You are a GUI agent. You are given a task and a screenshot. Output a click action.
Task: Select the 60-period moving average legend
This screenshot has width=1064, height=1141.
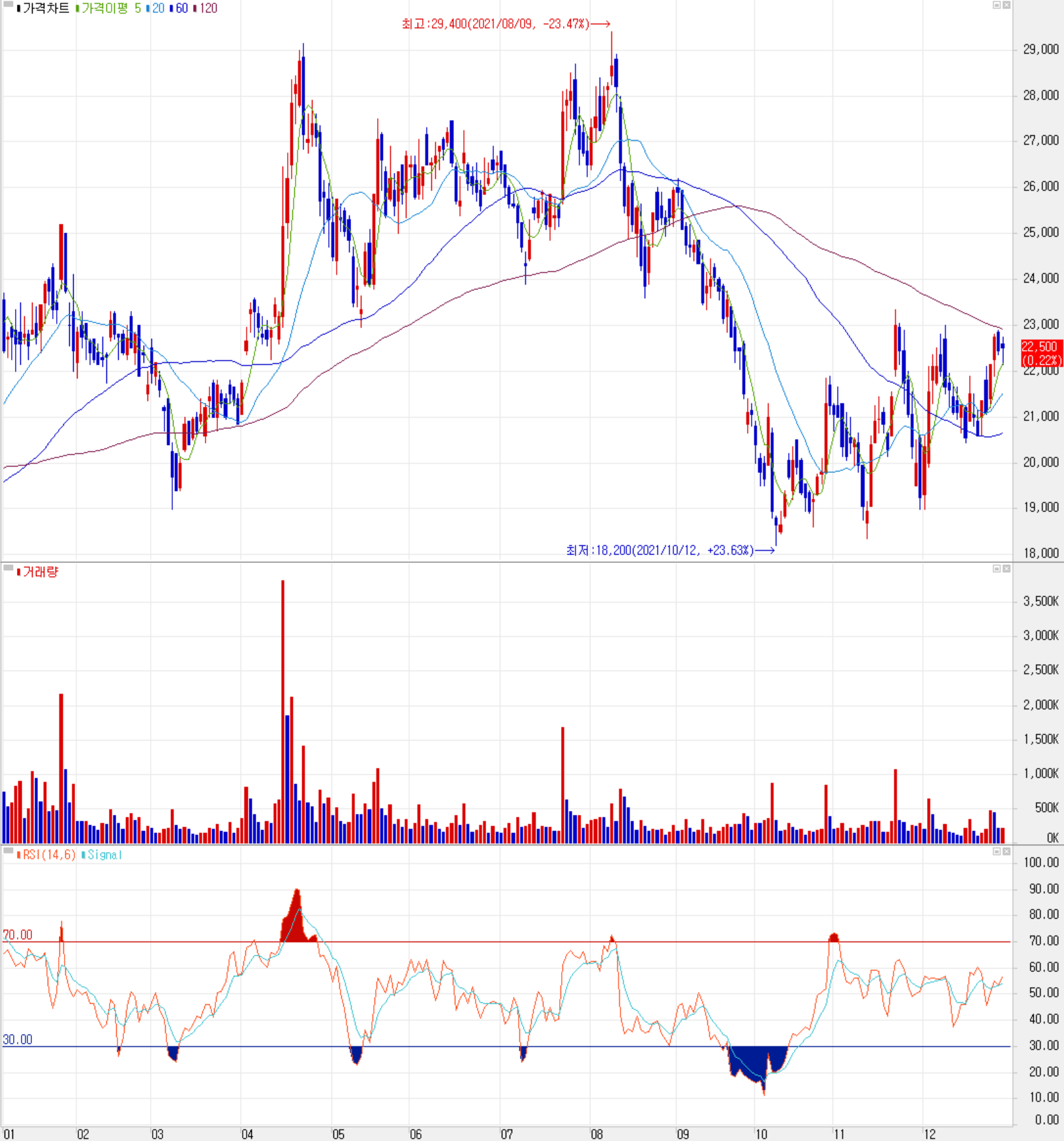coord(179,8)
